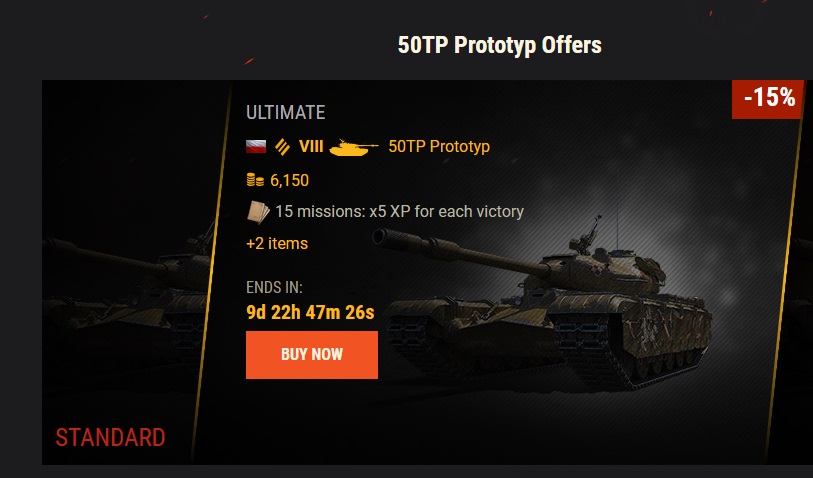Click the countdown timer 9d 22h
This screenshot has height=478, width=813.
[310, 312]
